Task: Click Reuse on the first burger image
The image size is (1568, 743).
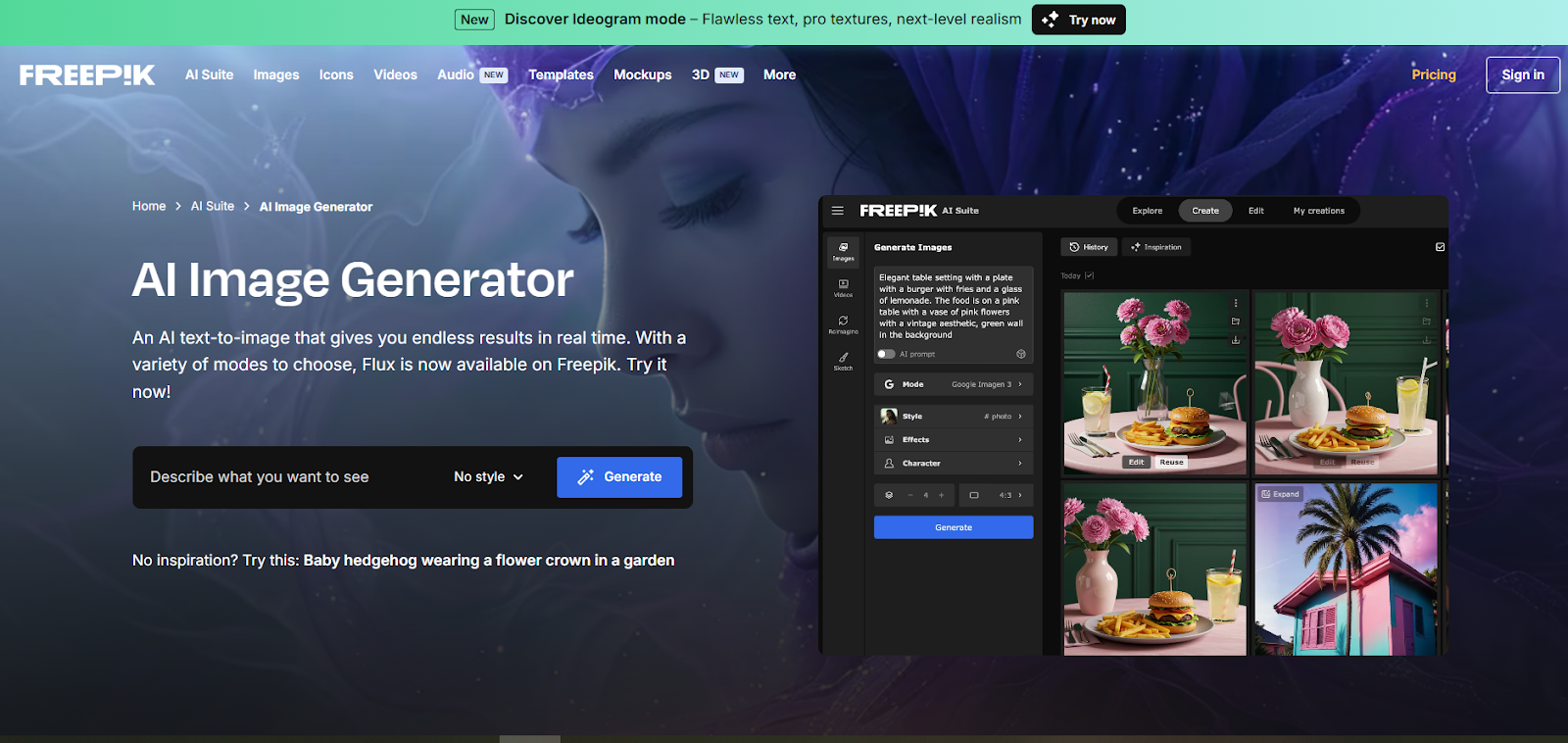Action: click(x=1172, y=462)
